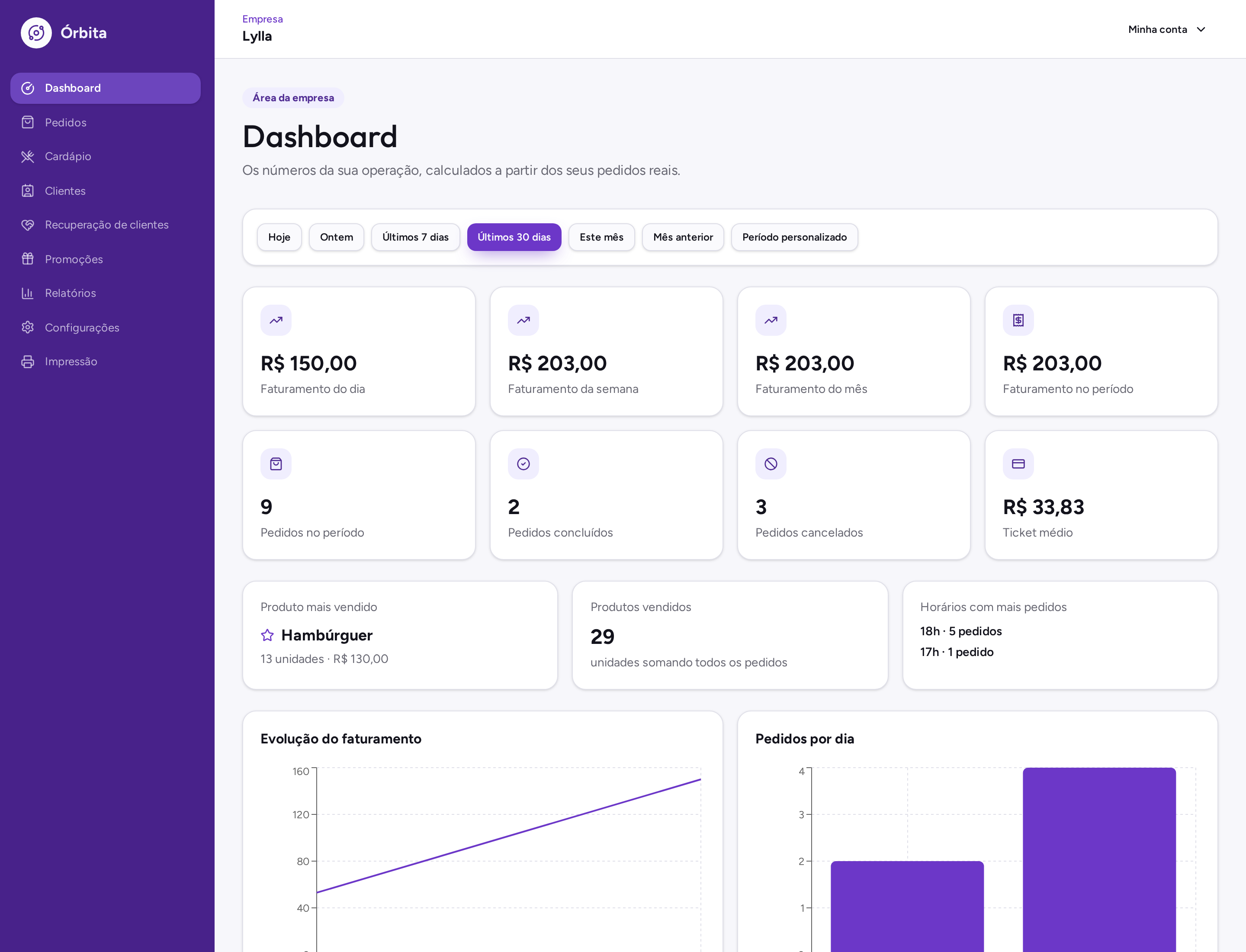Go to Cardápio in the sidebar
Image resolution: width=1246 pixels, height=952 pixels.
tap(106, 156)
